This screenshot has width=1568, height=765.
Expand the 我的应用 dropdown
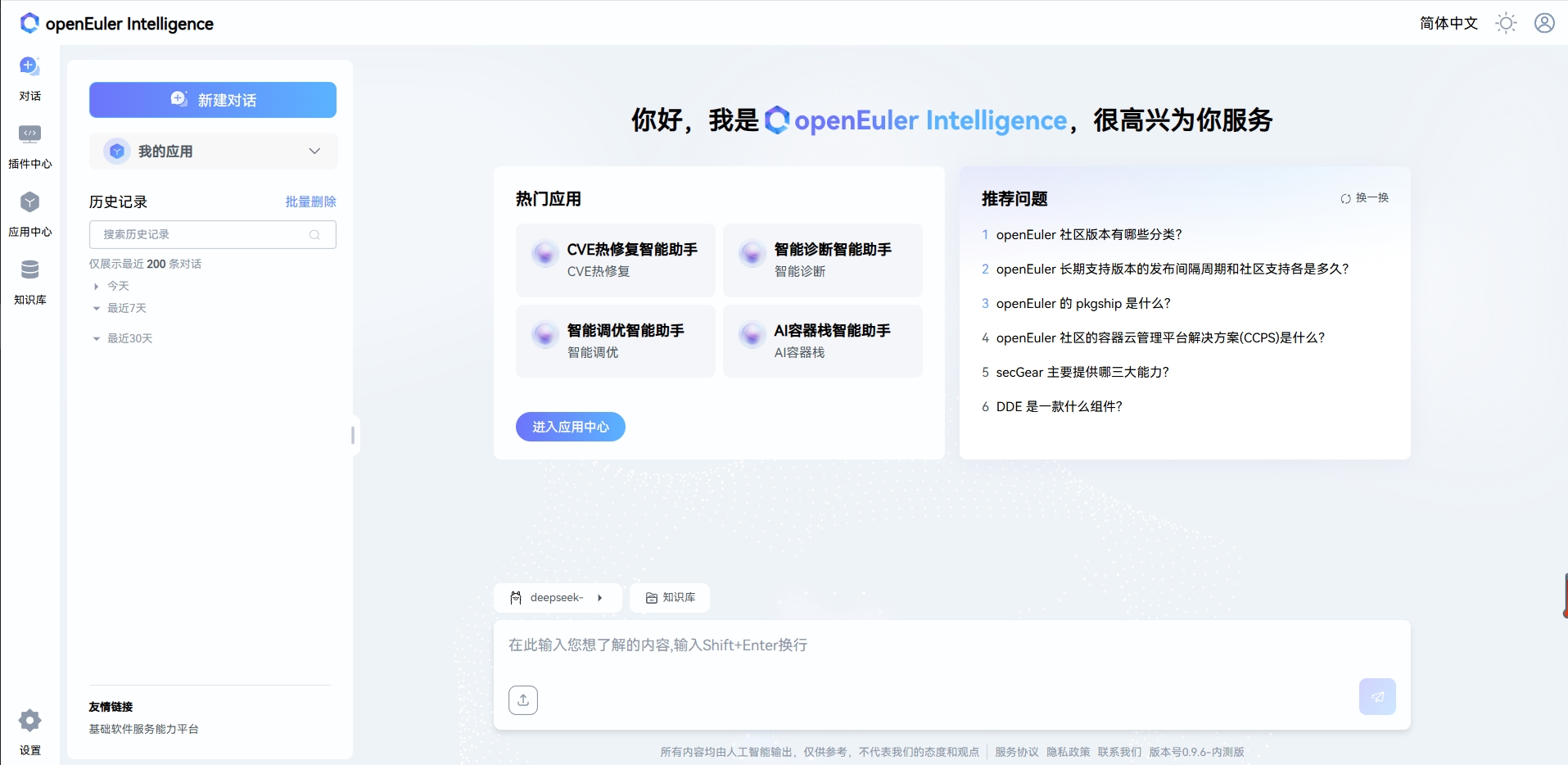point(314,151)
